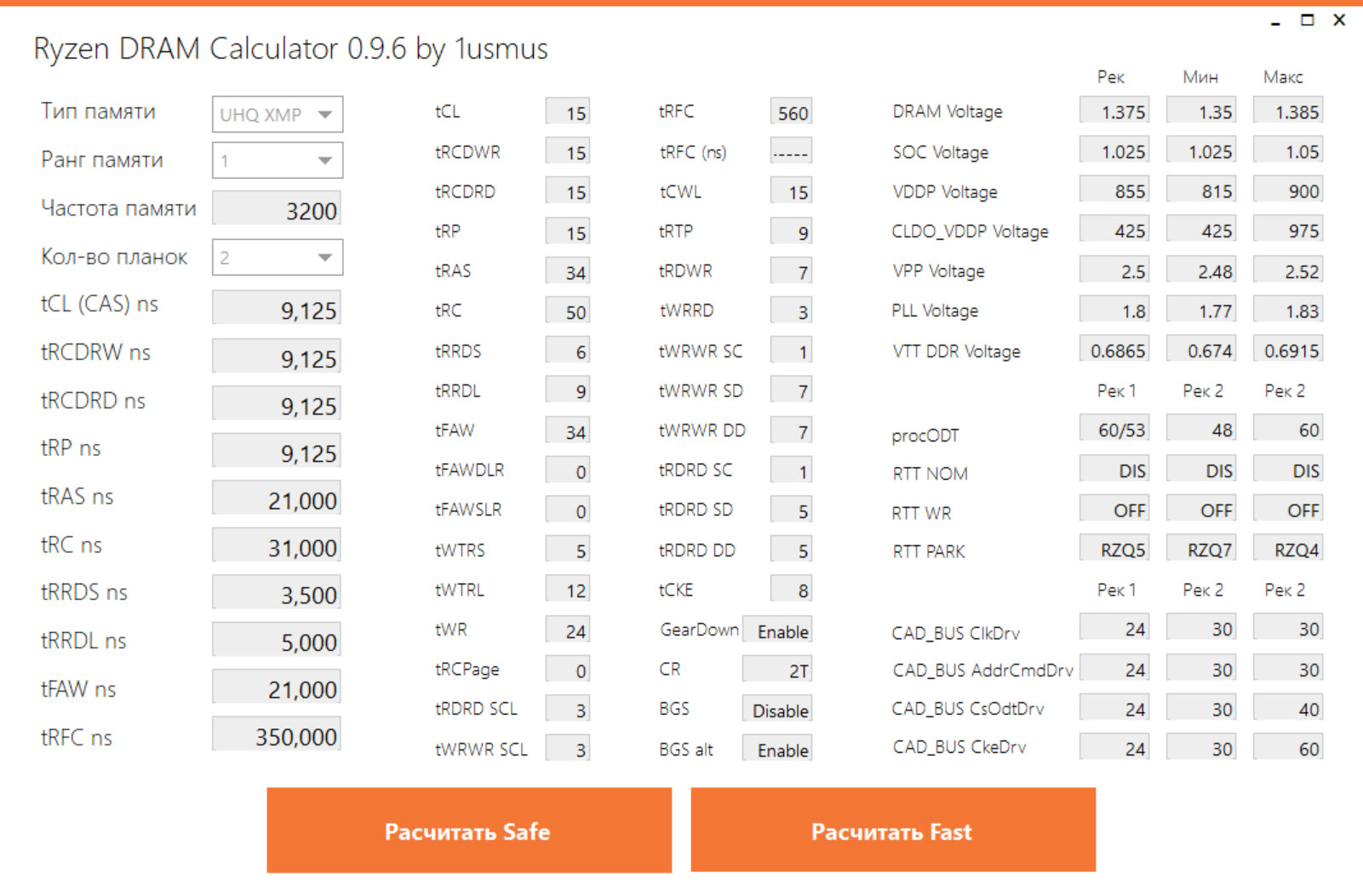Click the tRFC ns value field
1363x896 pixels.
[x=277, y=736]
